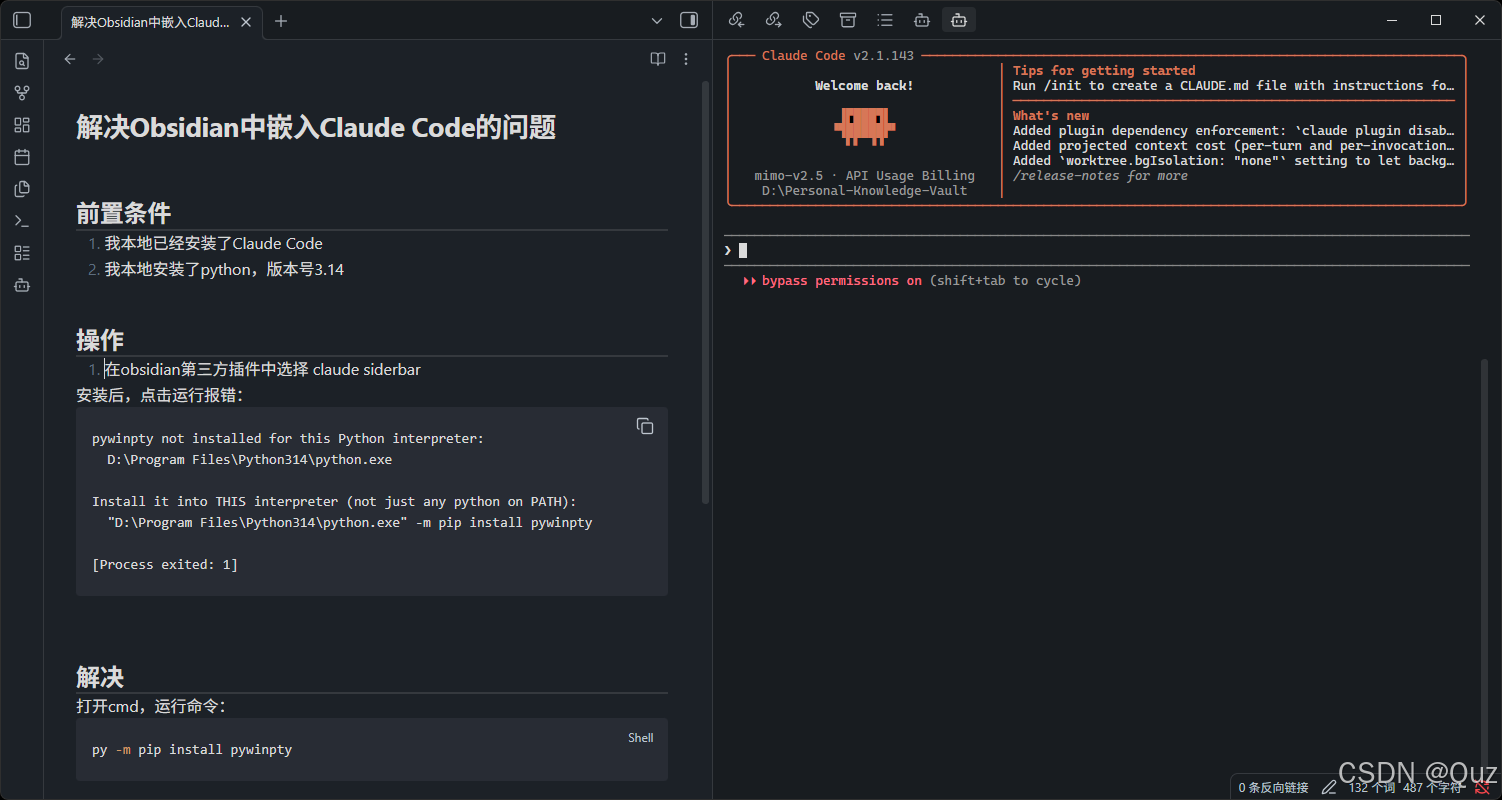Open a new tab with plus button

point(281,21)
